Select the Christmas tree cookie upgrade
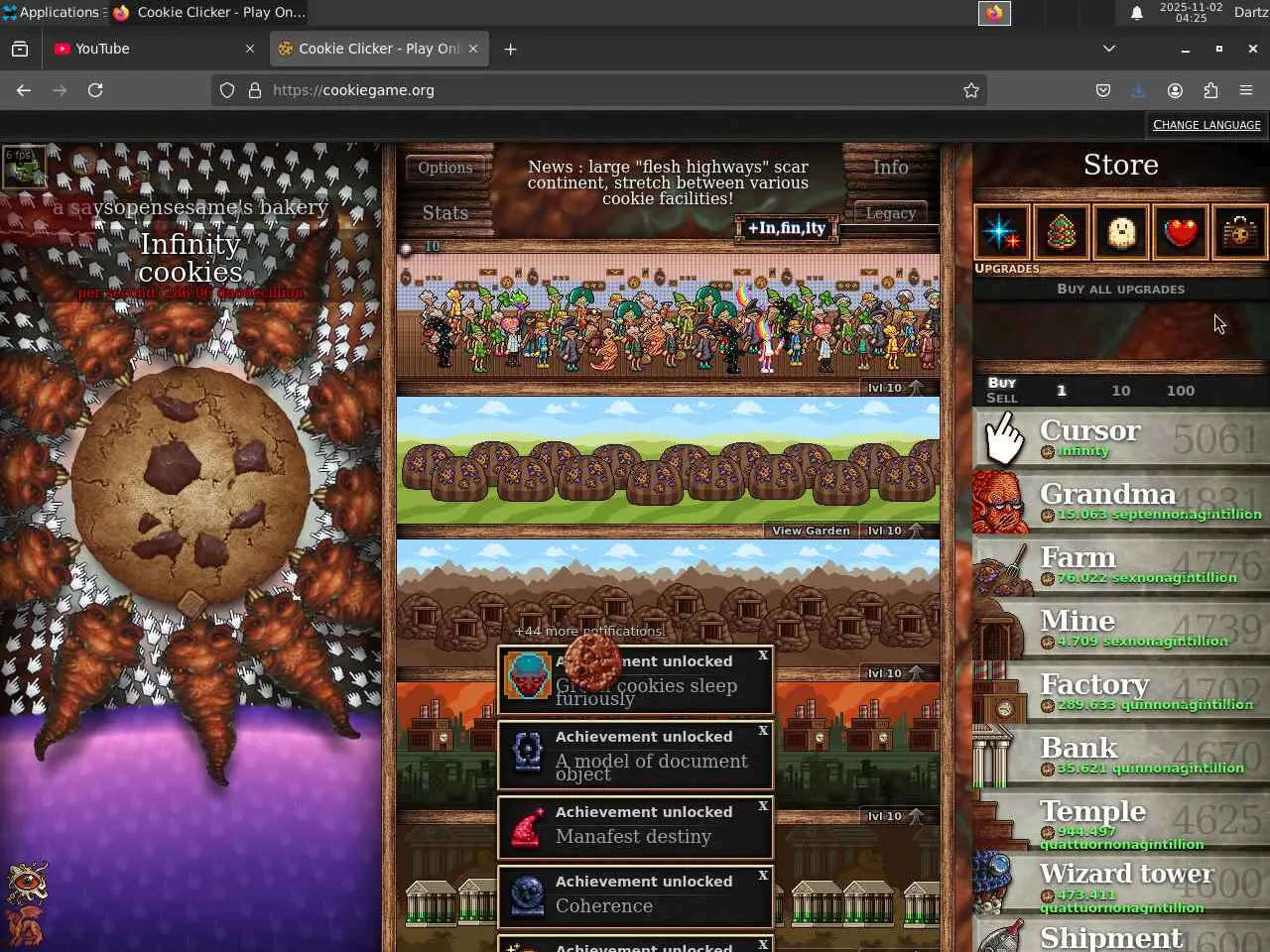 click(1062, 232)
